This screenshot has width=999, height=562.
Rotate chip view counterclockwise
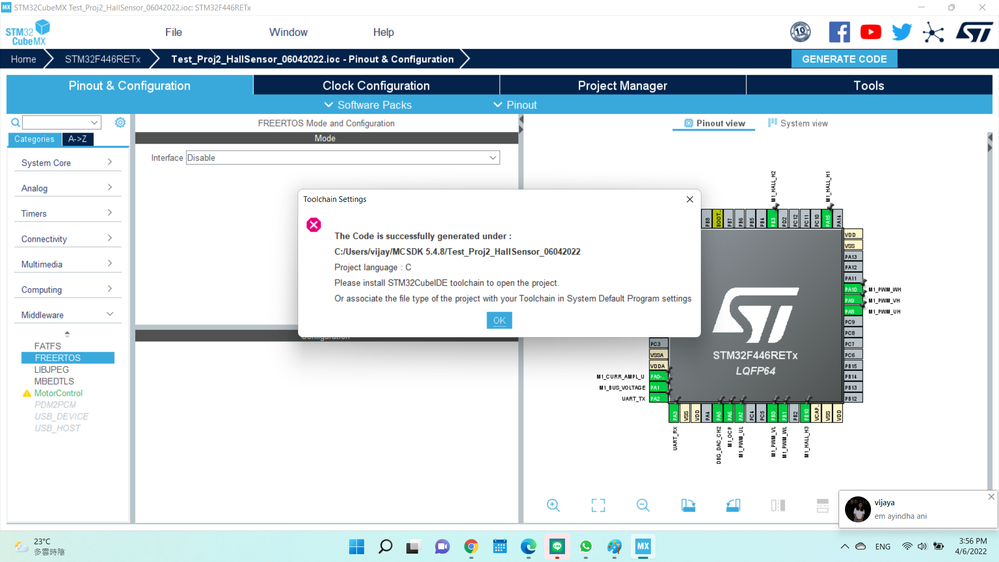tap(733, 505)
